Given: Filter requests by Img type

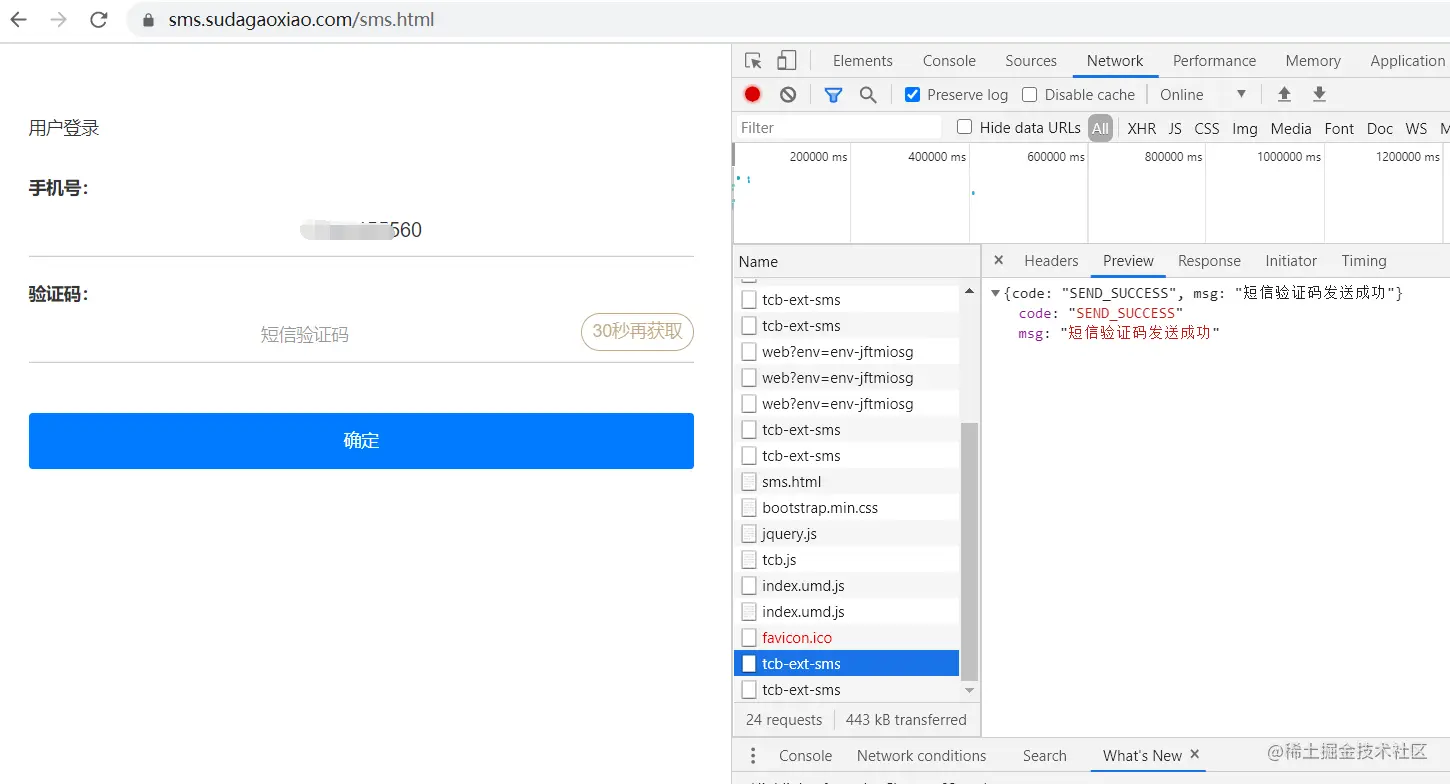Looking at the screenshot, I should click(1245, 128).
